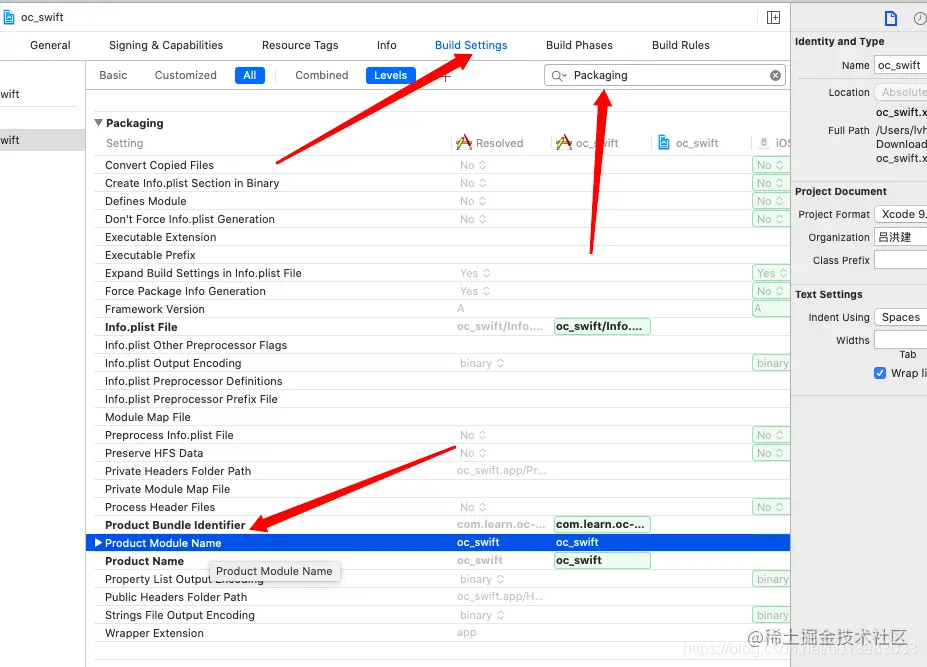
Task: Select the Executable Extension setting
Action: click(x=442, y=237)
